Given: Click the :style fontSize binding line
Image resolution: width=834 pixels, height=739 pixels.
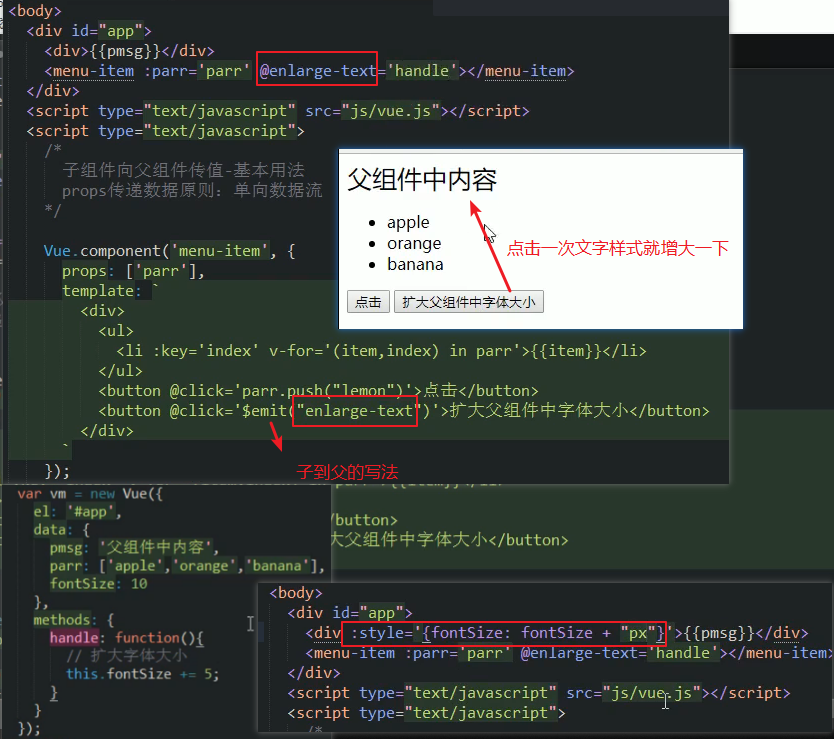Looking at the screenshot, I should pyautogui.click(x=556, y=633).
